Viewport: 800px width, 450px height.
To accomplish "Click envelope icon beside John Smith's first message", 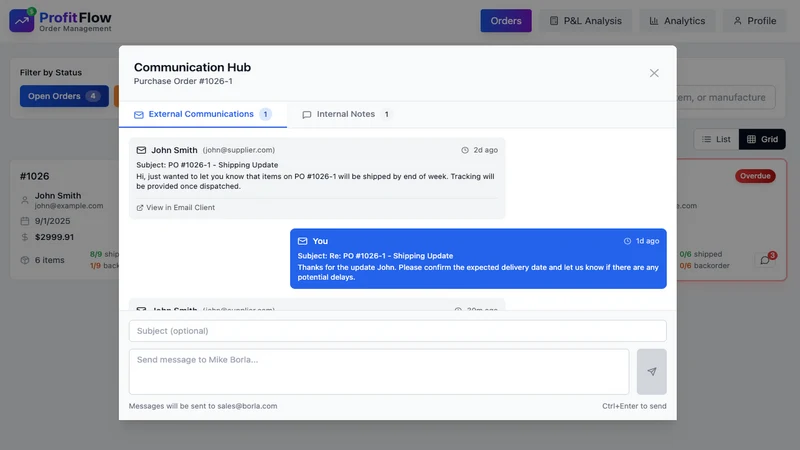I will pos(141,150).
